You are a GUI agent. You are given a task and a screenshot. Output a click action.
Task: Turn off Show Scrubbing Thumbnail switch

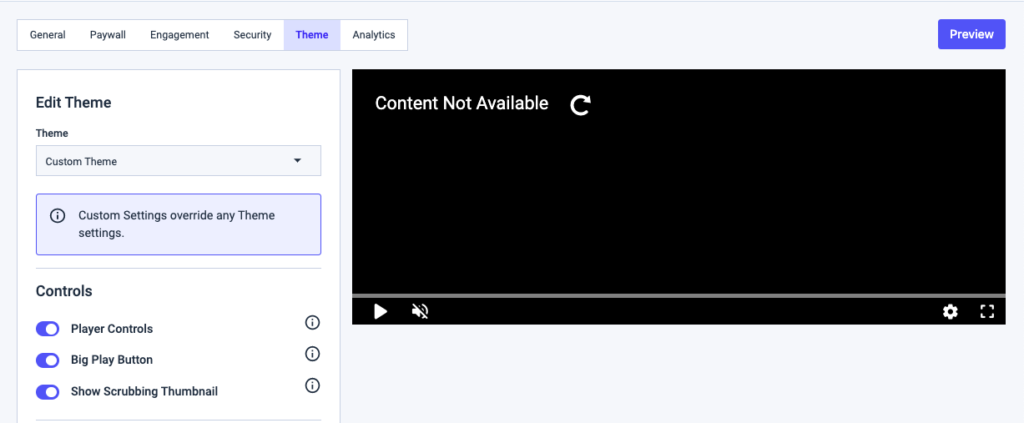point(48,392)
